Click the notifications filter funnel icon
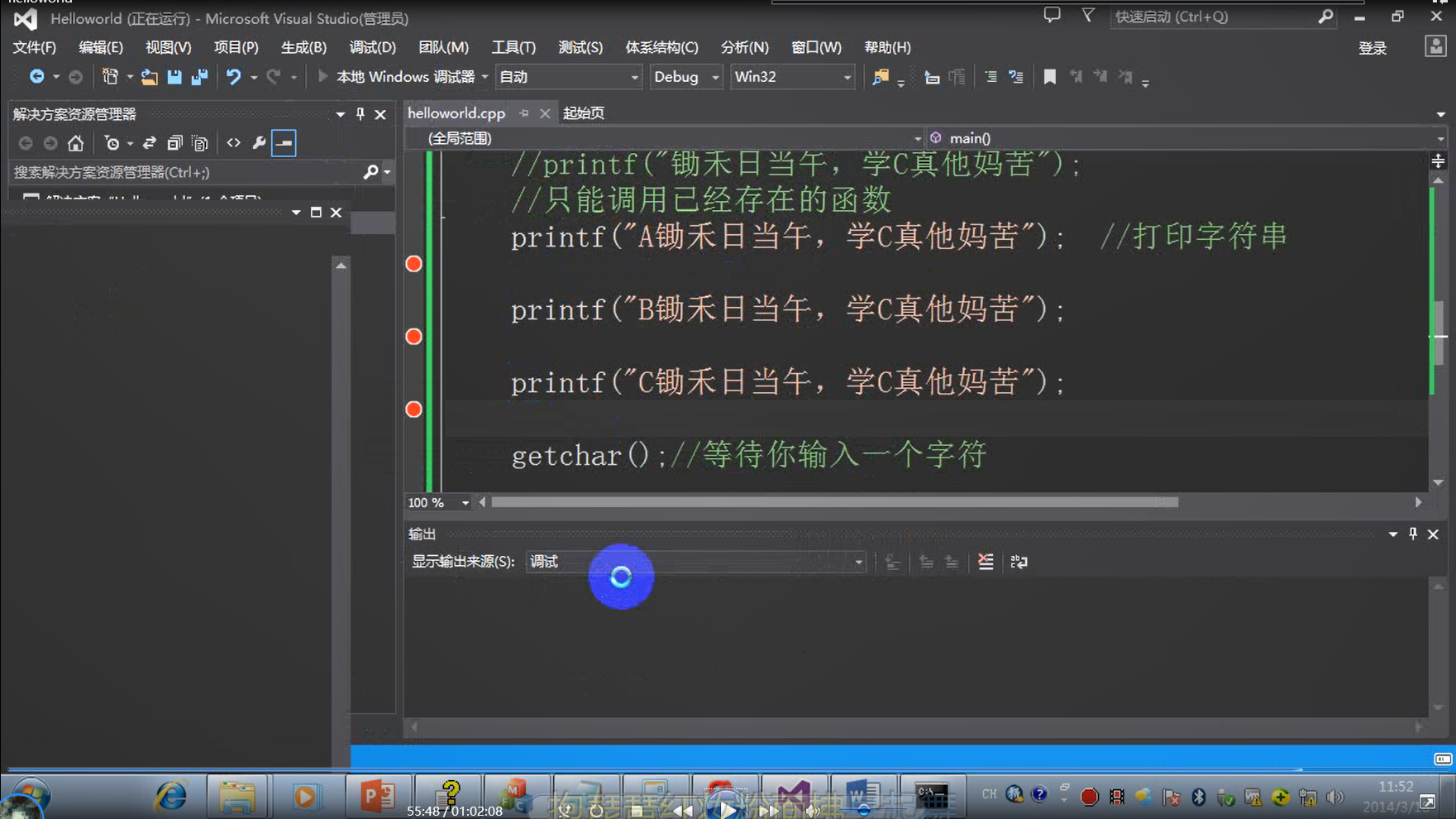This screenshot has height=819, width=1456. click(1088, 15)
